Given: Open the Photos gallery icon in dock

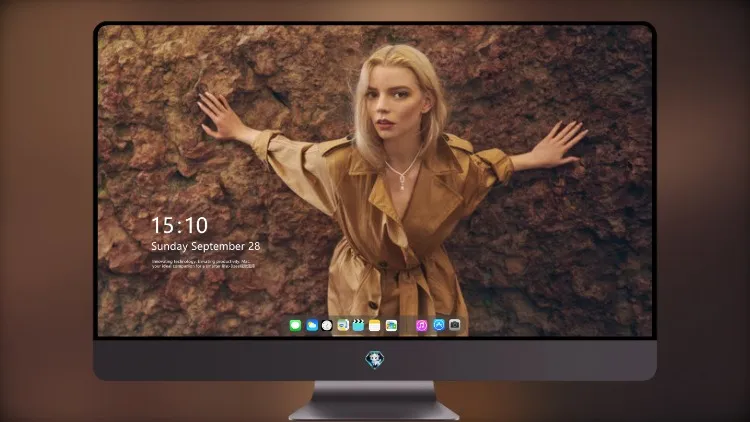Looking at the screenshot, I should [391, 326].
